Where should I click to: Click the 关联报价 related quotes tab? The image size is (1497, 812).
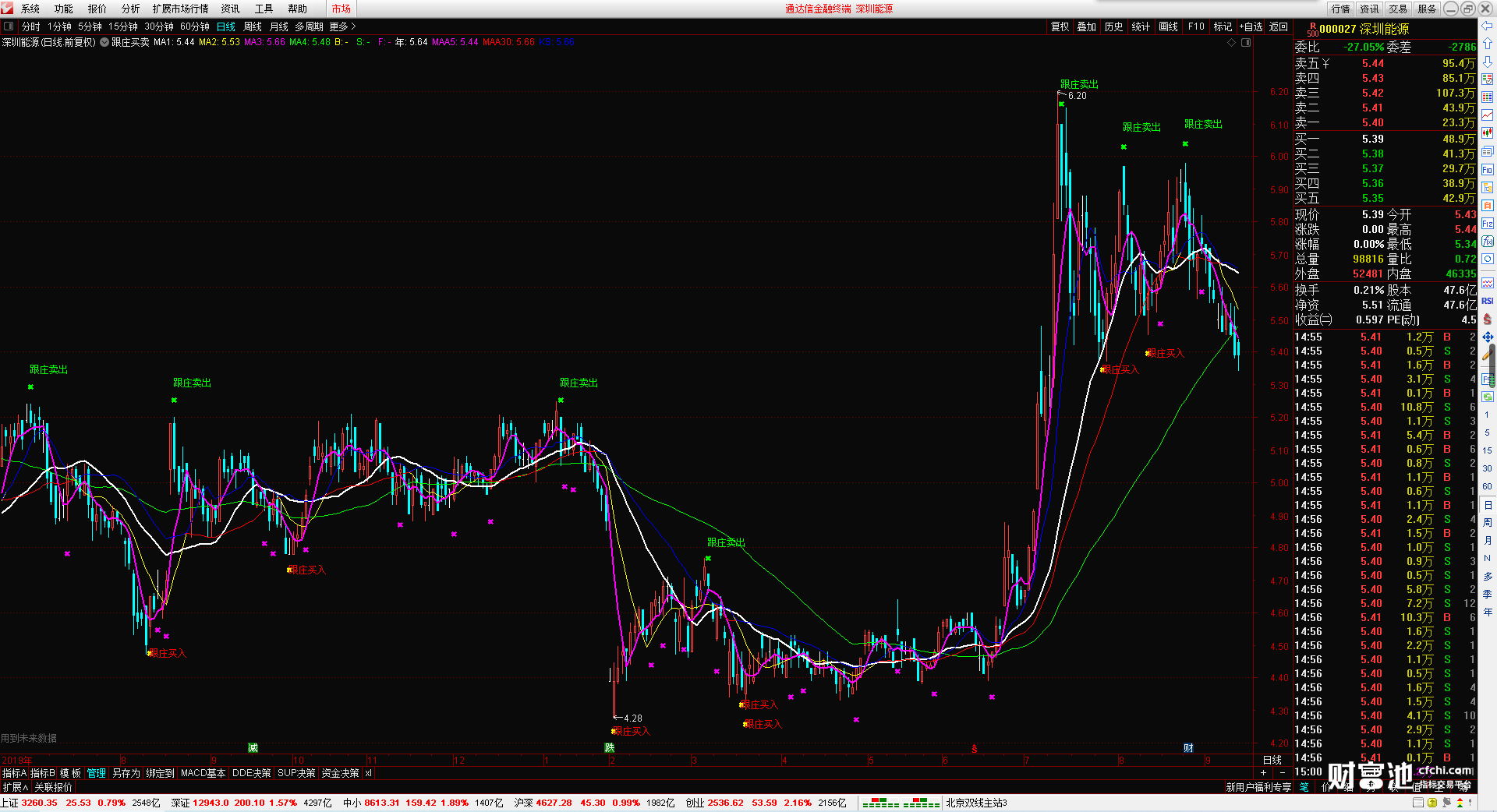pos(53,787)
